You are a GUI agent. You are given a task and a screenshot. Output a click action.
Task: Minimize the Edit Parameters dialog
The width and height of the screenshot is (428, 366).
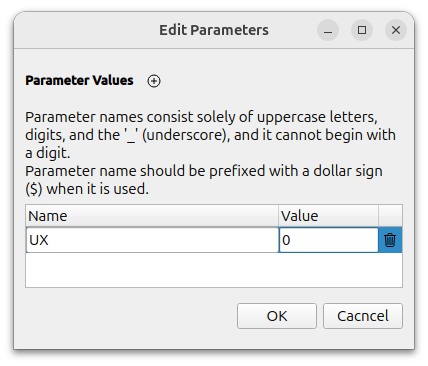click(328, 30)
